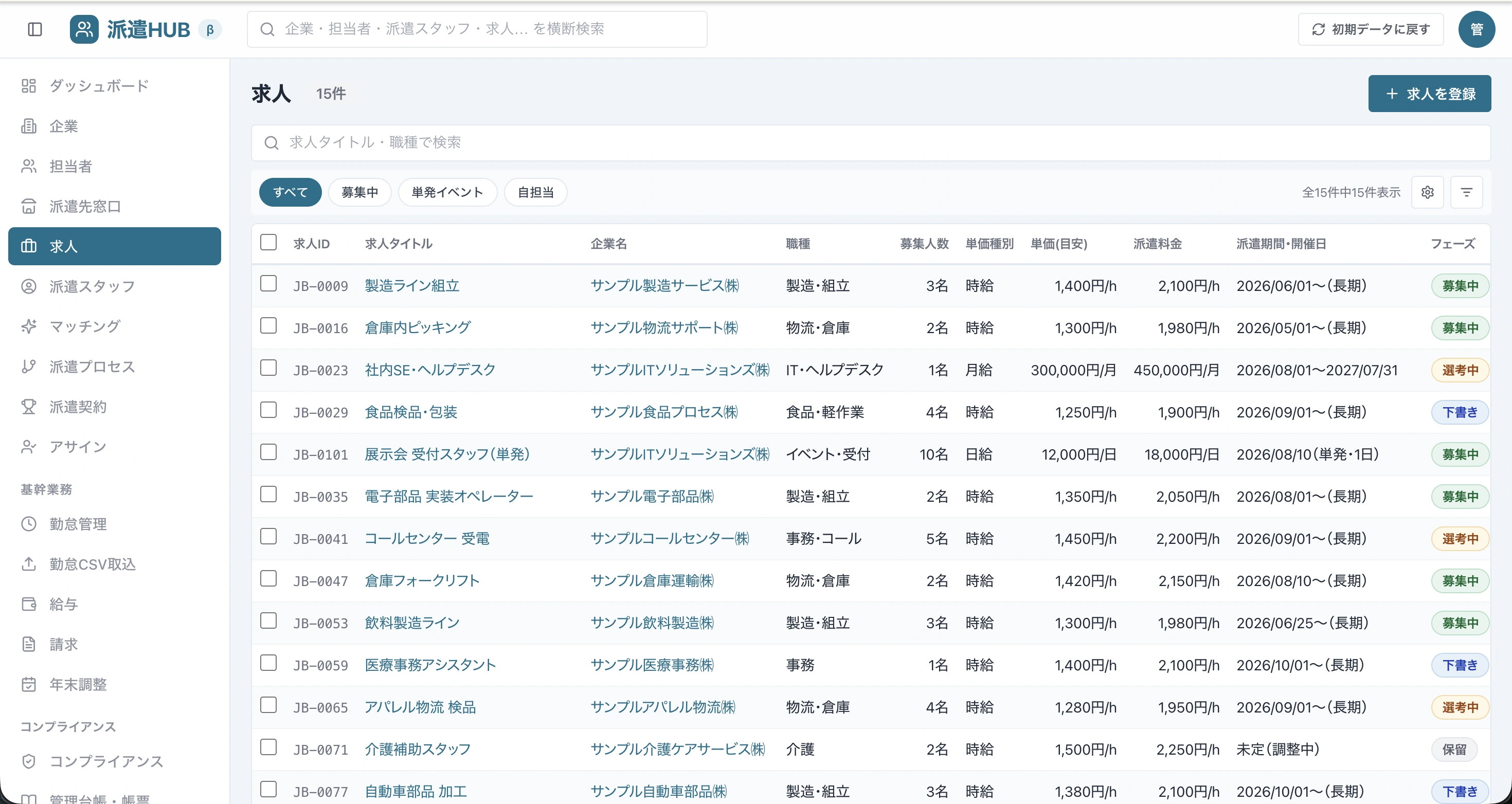This screenshot has width=1512, height=804.
Task: Click the 管 user avatar
Action: click(x=1476, y=29)
